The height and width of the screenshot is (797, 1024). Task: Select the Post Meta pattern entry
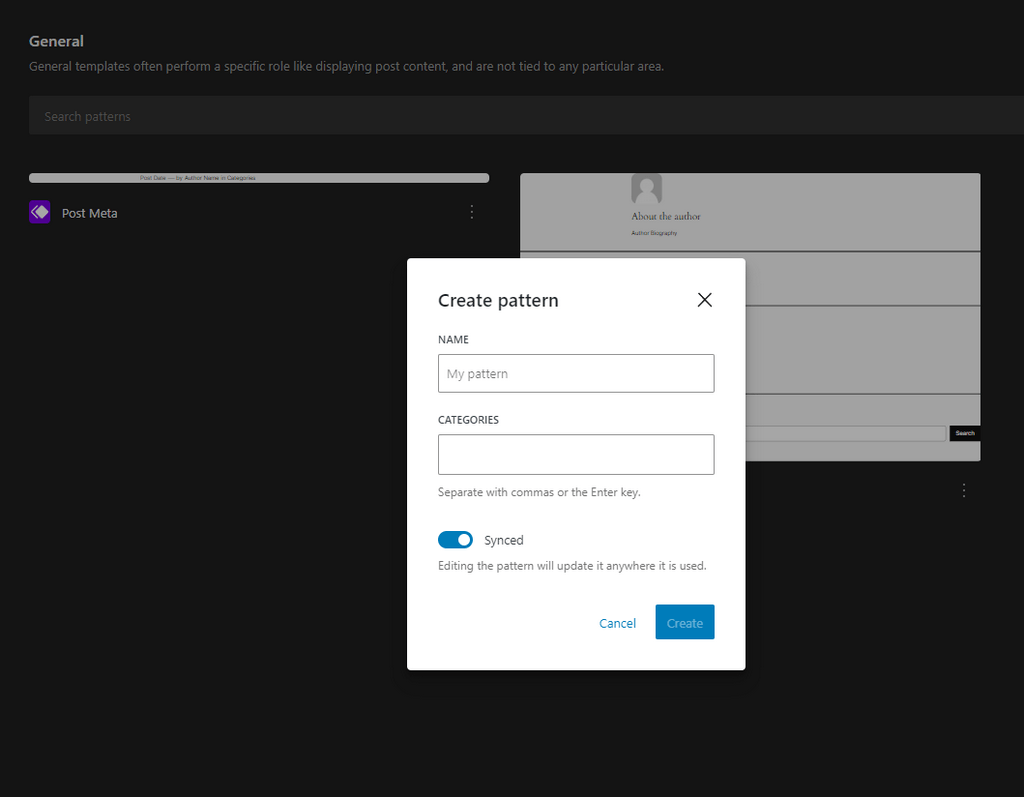pos(89,212)
